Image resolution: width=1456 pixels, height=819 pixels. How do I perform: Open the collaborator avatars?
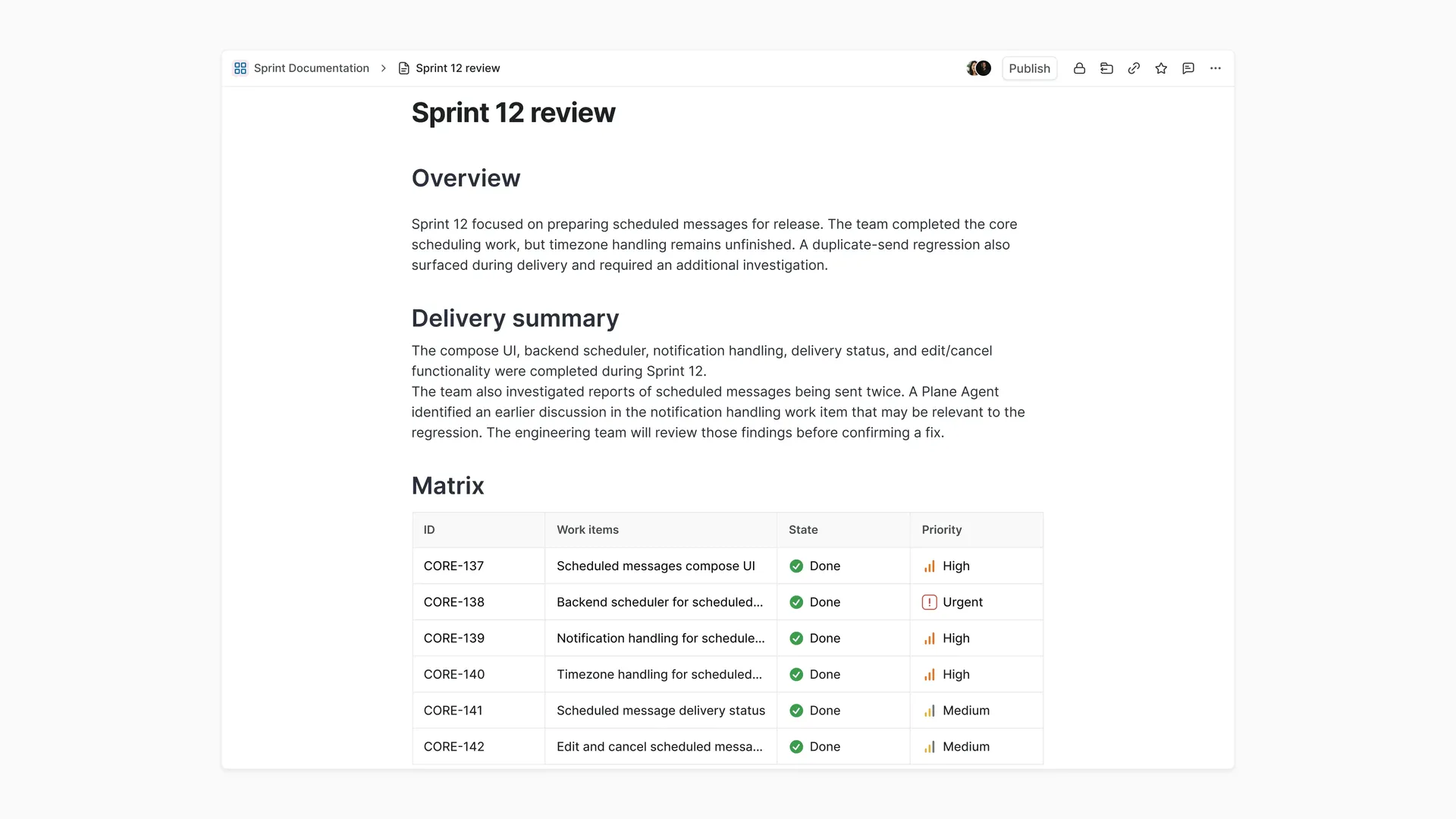(979, 68)
